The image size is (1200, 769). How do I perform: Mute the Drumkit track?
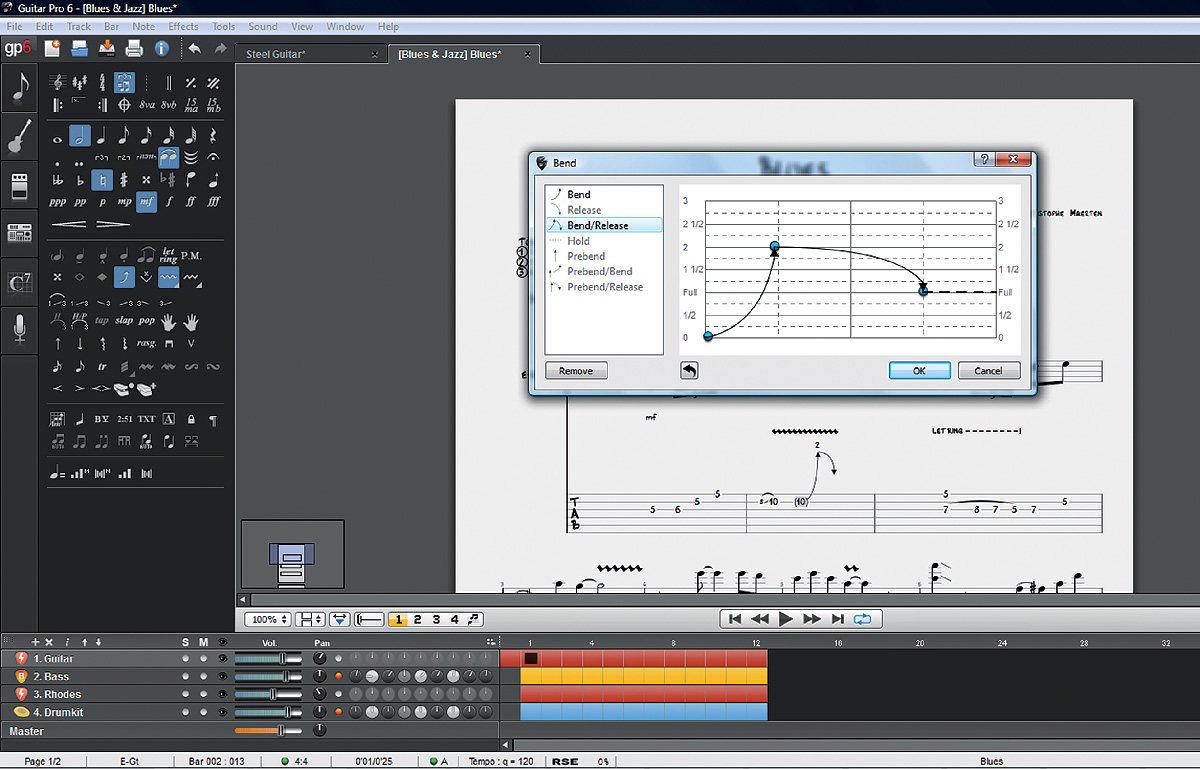(203, 712)
